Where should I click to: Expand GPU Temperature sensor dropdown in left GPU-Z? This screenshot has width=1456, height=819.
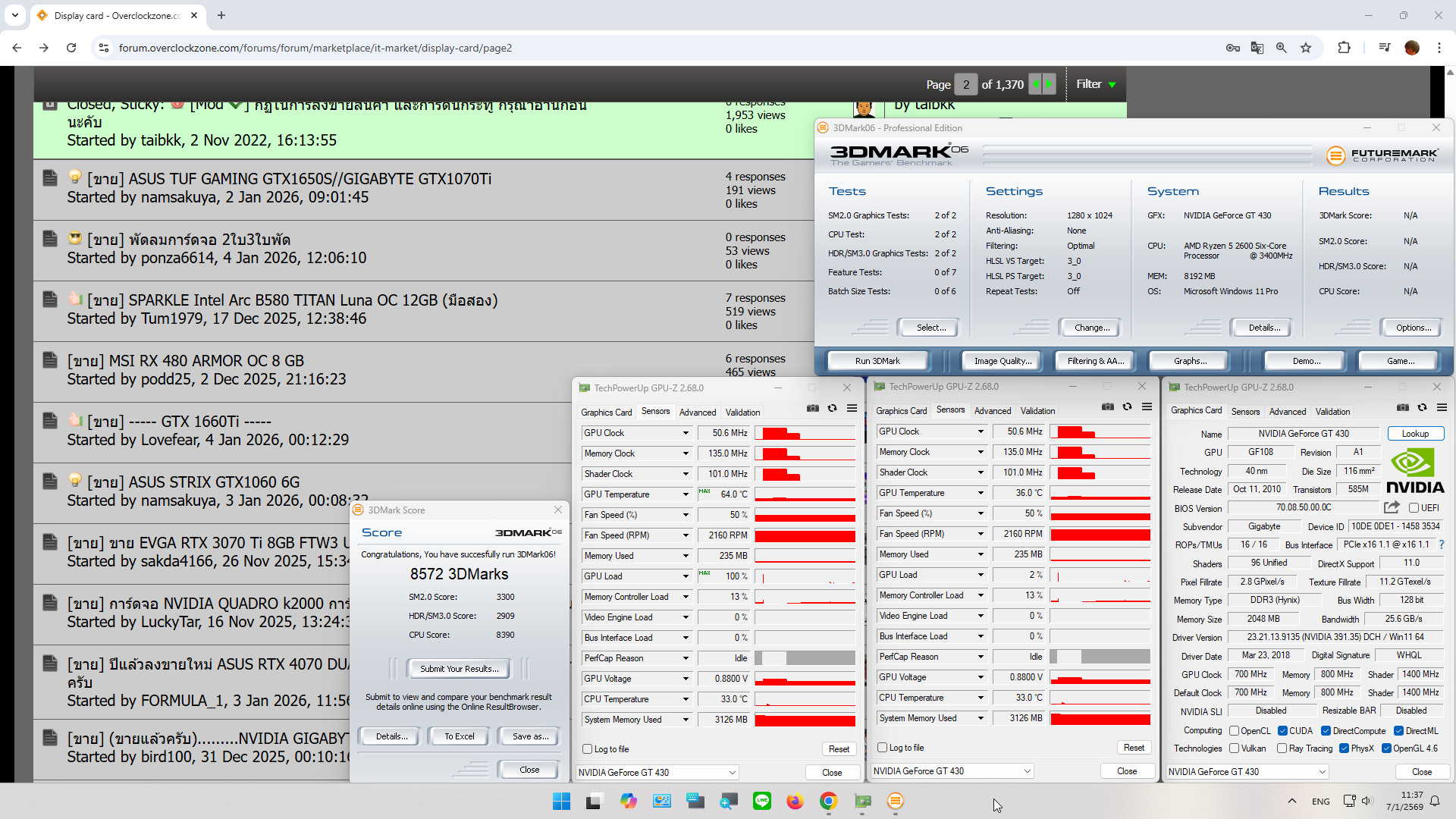click(686, 494)
